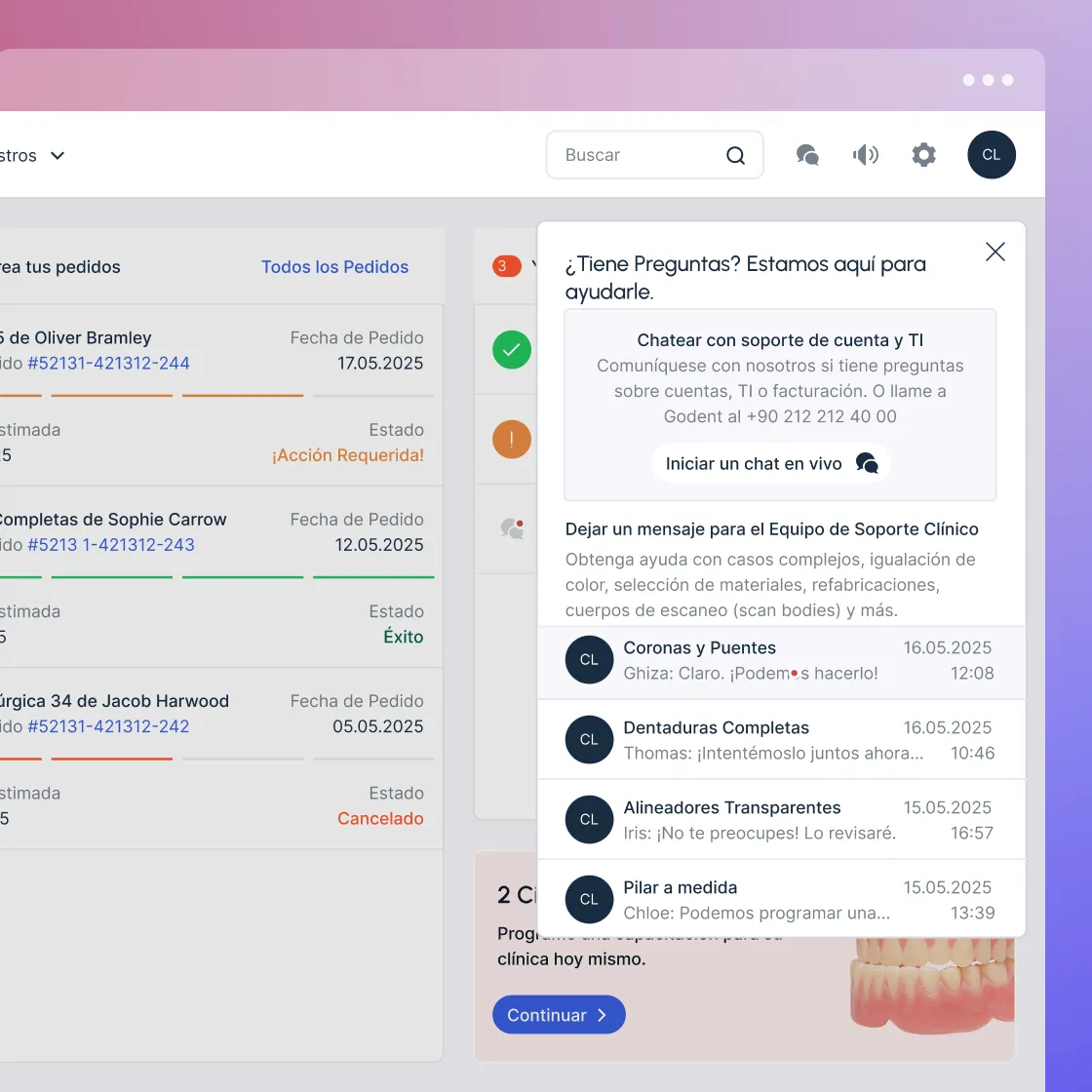Expand the dropdown chevron in top navigation

[x=58, y=155]
